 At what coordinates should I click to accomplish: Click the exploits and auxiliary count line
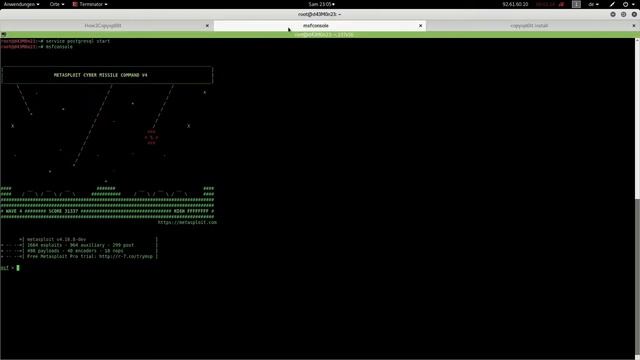(x=80, y=245)
